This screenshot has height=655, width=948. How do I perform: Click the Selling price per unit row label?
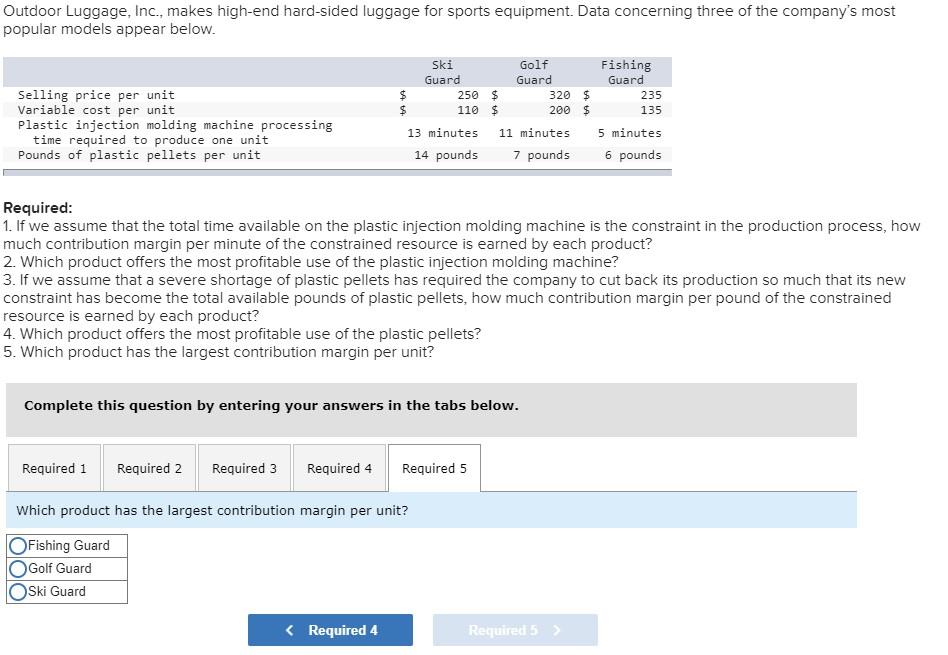[x=96, y=95]
